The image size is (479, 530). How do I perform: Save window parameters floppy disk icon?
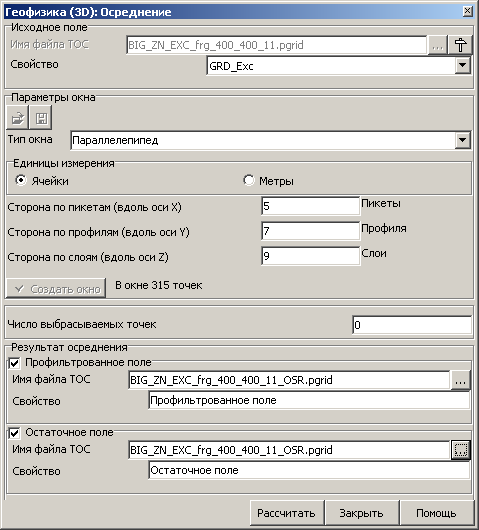tap(41, 118)
